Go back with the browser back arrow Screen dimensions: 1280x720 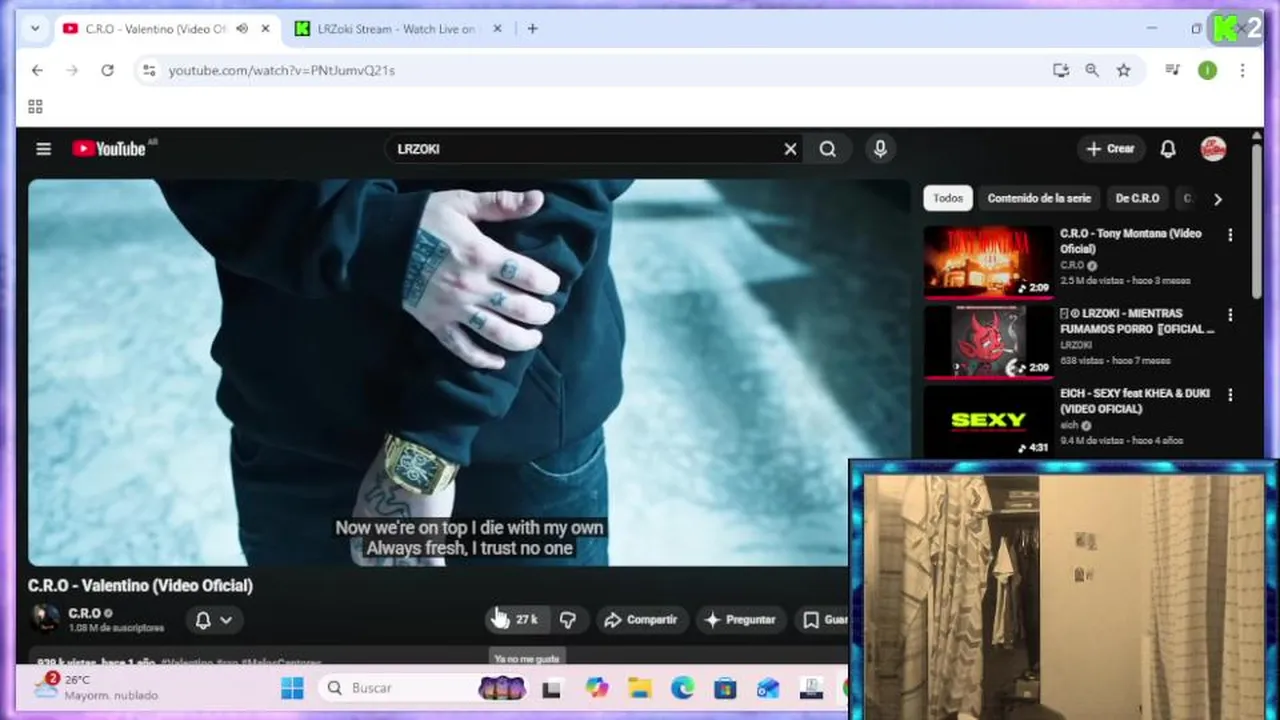pyautogui.click(x=37, y=70)
